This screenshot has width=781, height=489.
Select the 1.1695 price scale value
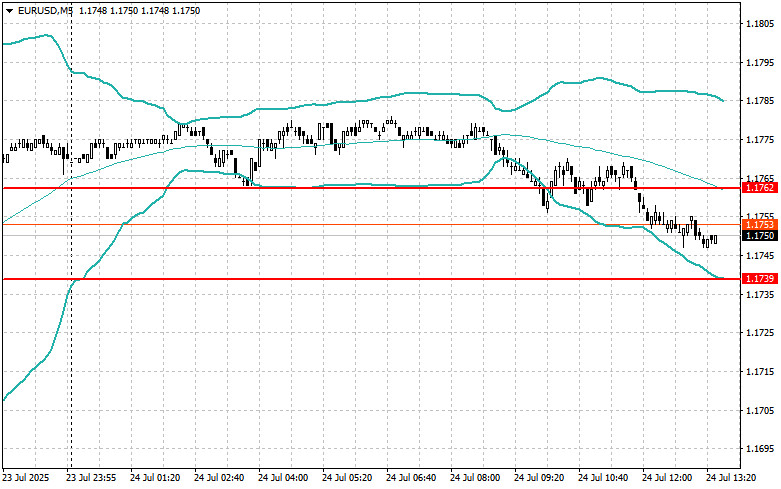[x=760, y=449]
